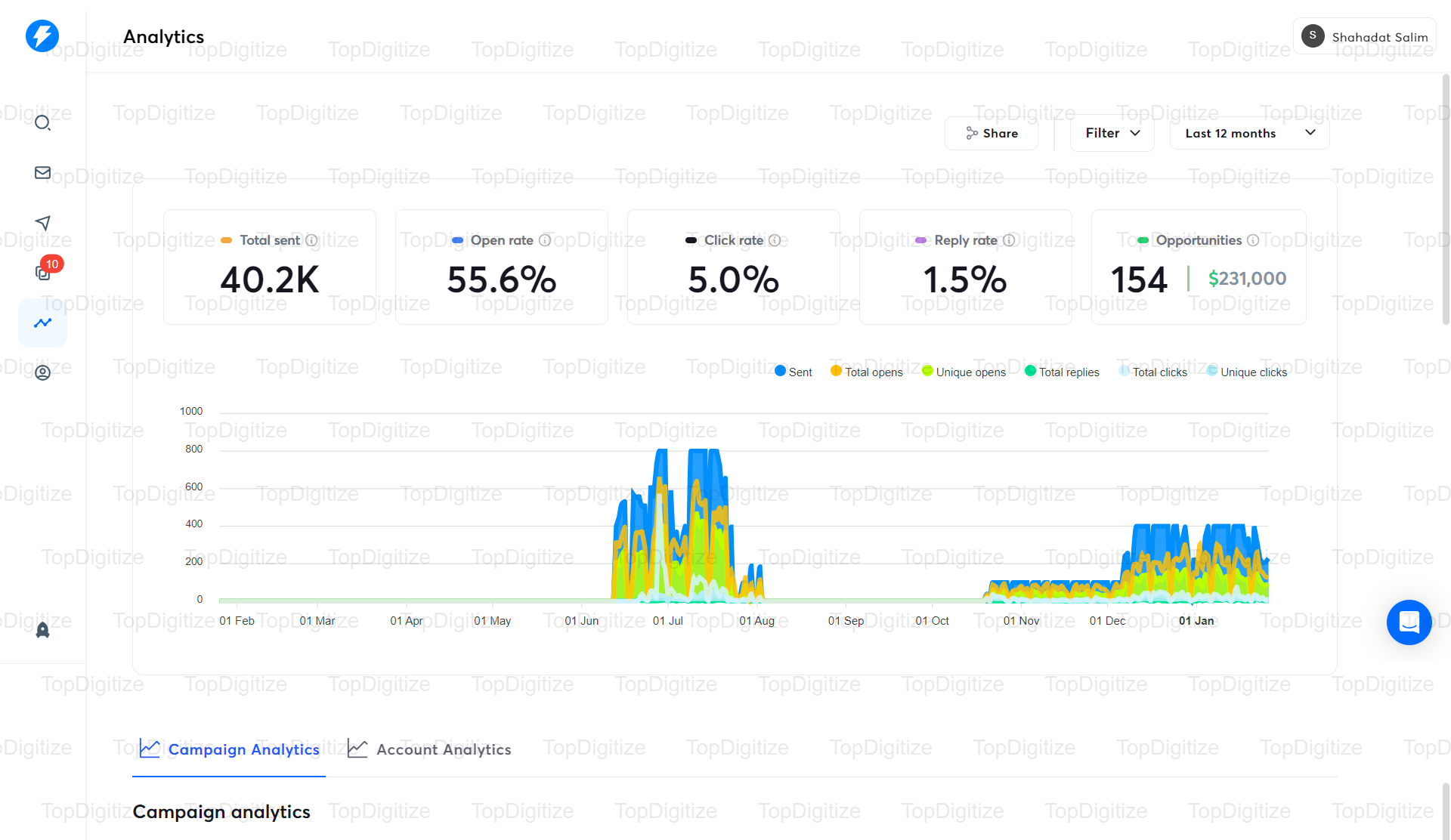Select the Reply rate 1.5% card
This screenshot has height=840, width=1451.
966,267
